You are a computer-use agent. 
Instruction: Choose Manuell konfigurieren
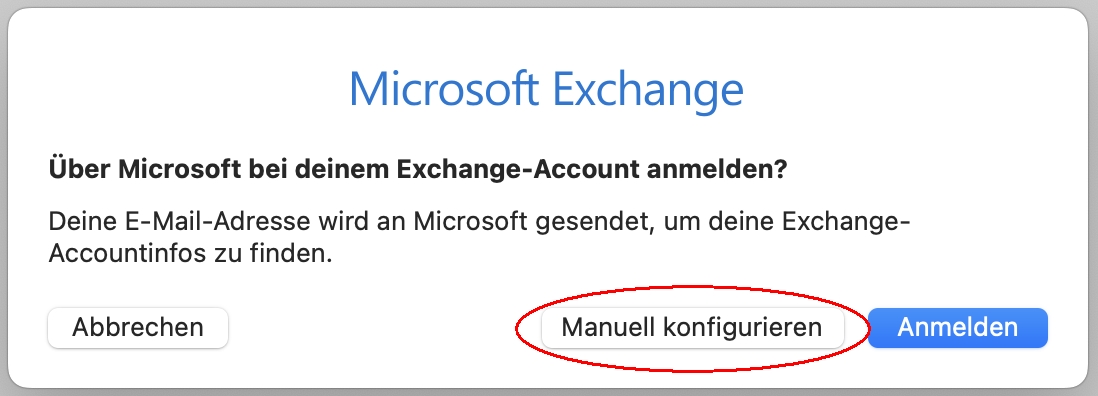[x=693, y=327]
